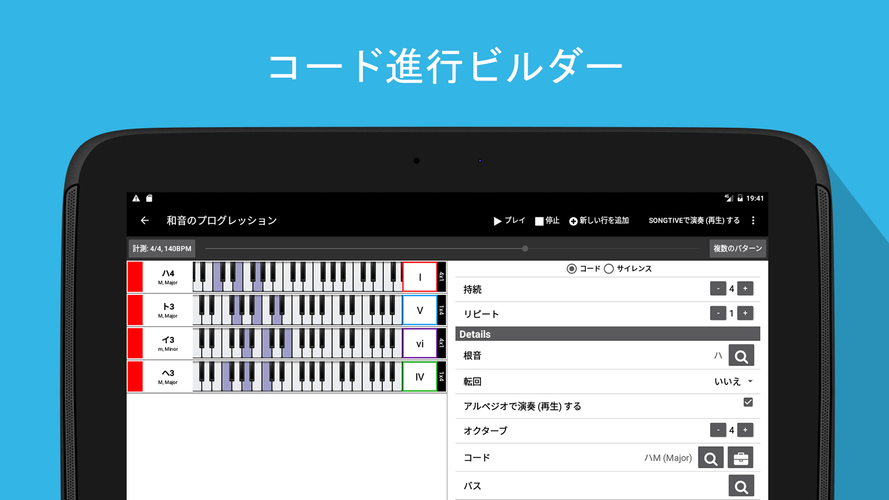Add a new row with 新しい行を追加

click(x=599, y=221)
